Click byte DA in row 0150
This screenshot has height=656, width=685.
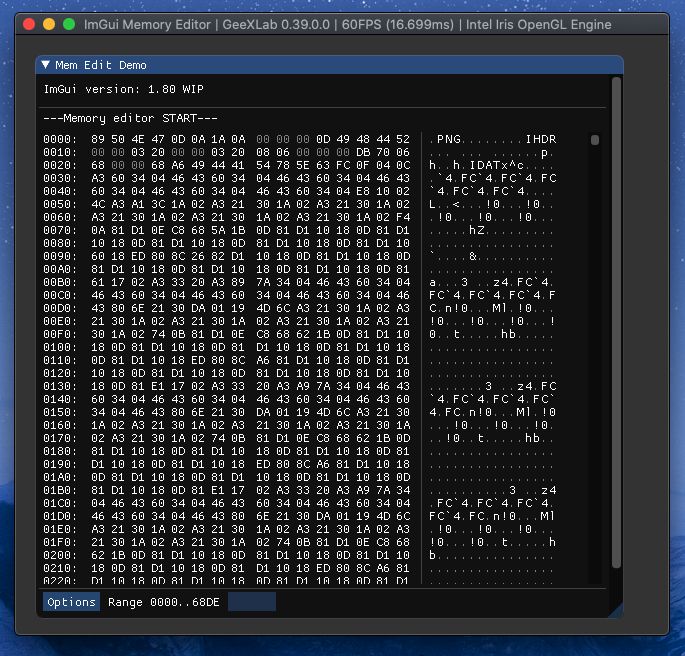[263, 412]
